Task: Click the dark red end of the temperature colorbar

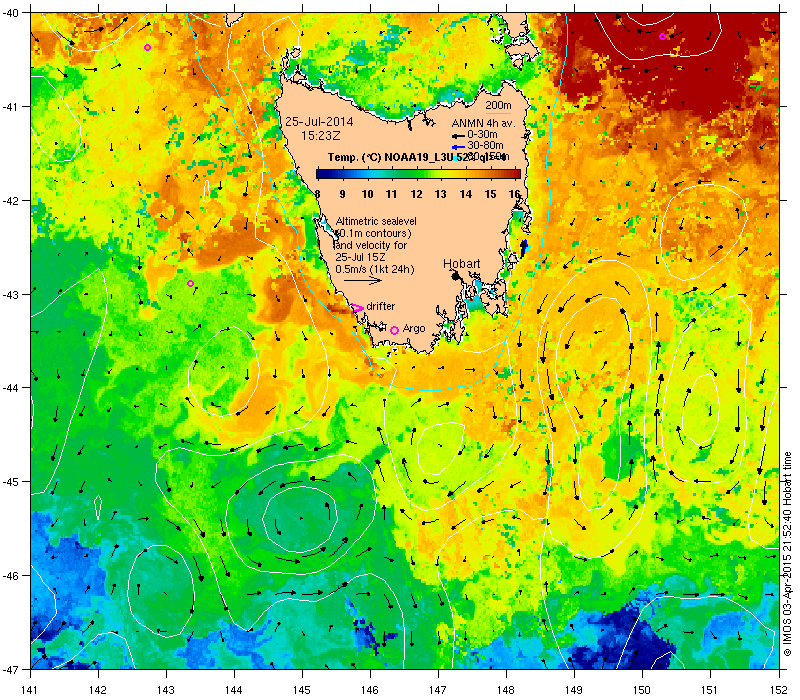Action: [514, 174]
